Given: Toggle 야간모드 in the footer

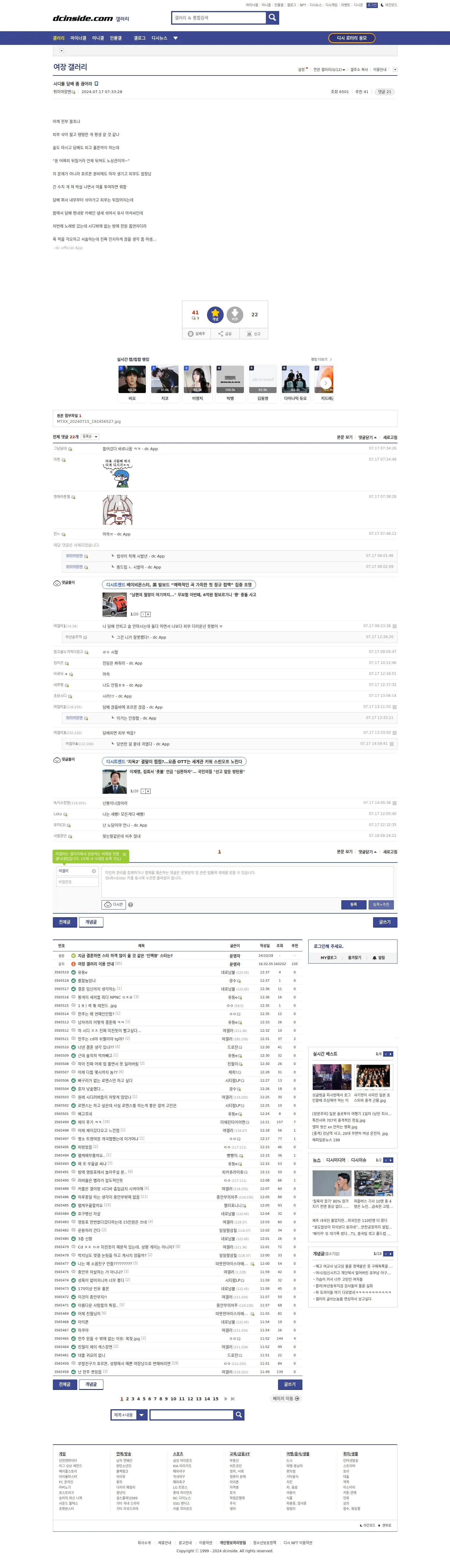Looking at the screenshot, I should [367, 1525].
